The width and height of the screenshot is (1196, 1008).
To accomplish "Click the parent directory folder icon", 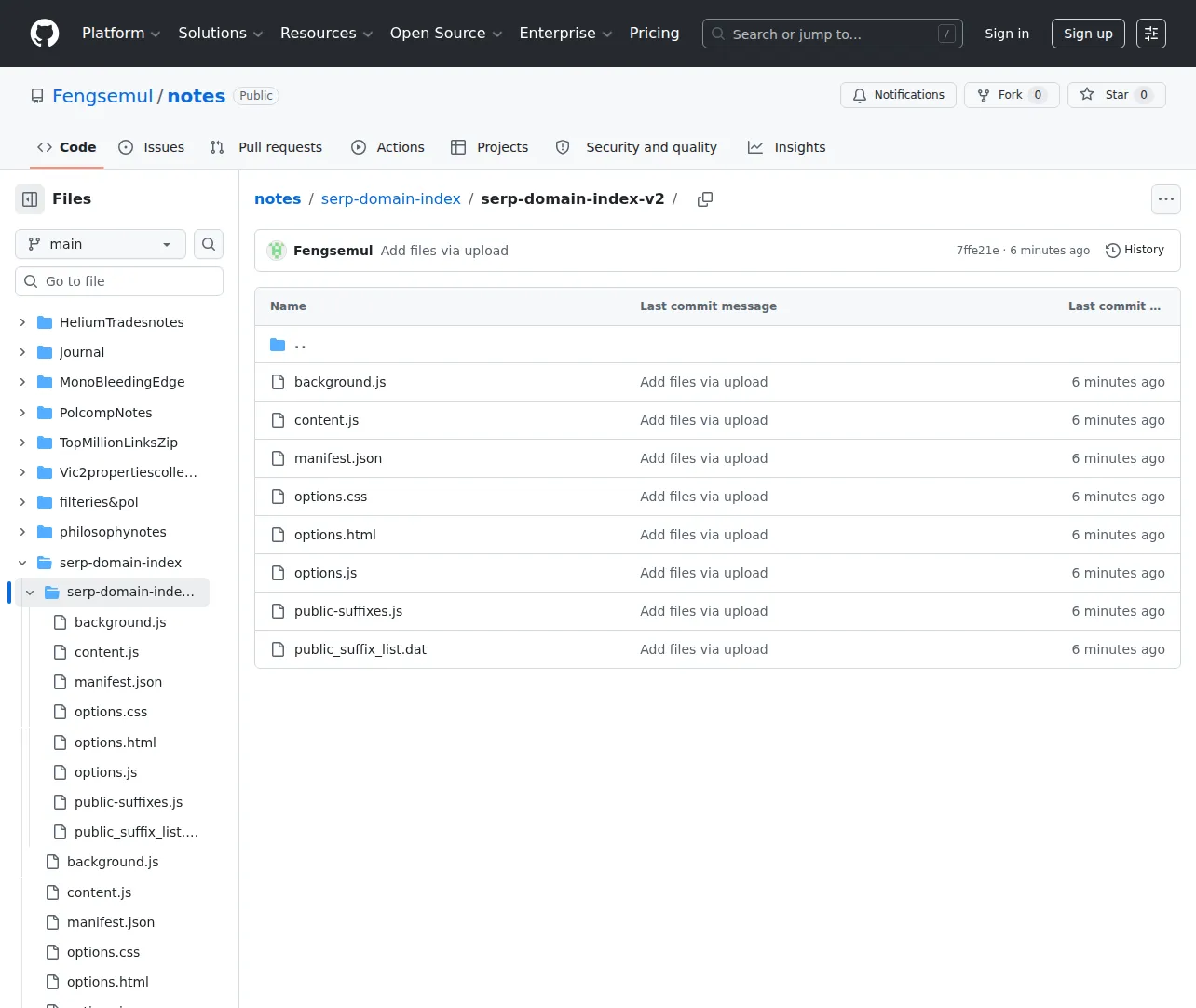I will click(278, 345).
